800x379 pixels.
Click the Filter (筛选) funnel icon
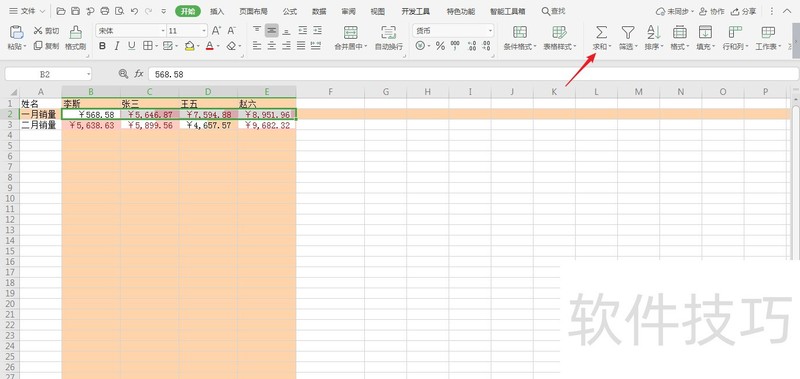[628, 32]
